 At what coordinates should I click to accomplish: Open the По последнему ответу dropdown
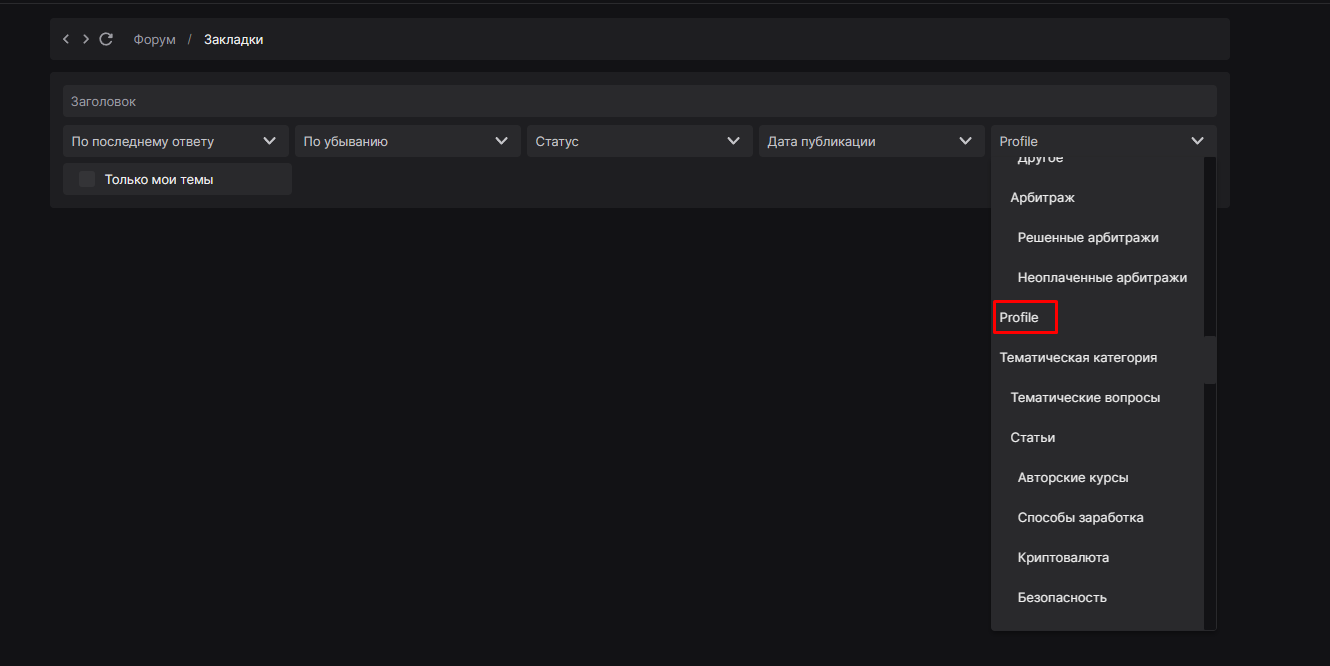(175, 141)
